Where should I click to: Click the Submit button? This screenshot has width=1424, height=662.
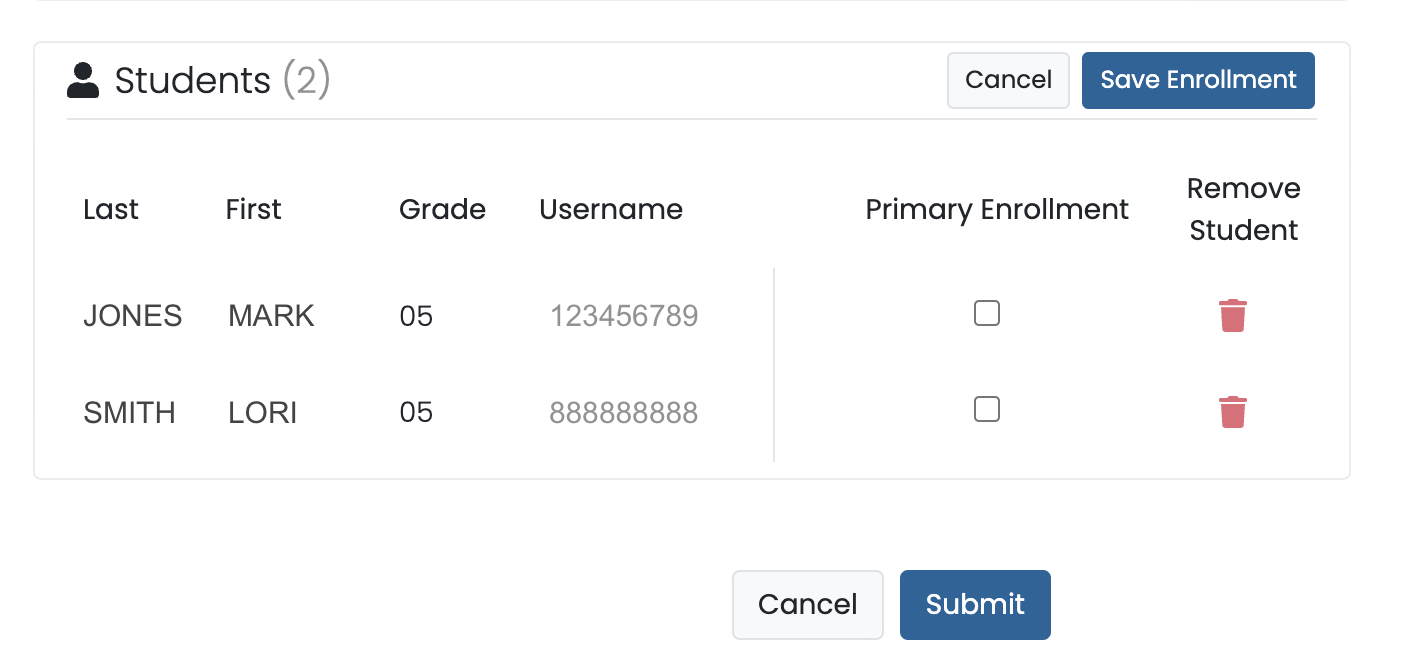[x=975, y=604]
